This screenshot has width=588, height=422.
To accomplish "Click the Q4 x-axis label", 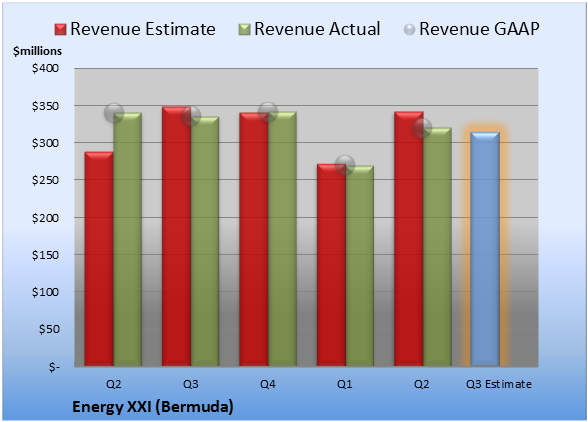I will [x=268, y=384].
